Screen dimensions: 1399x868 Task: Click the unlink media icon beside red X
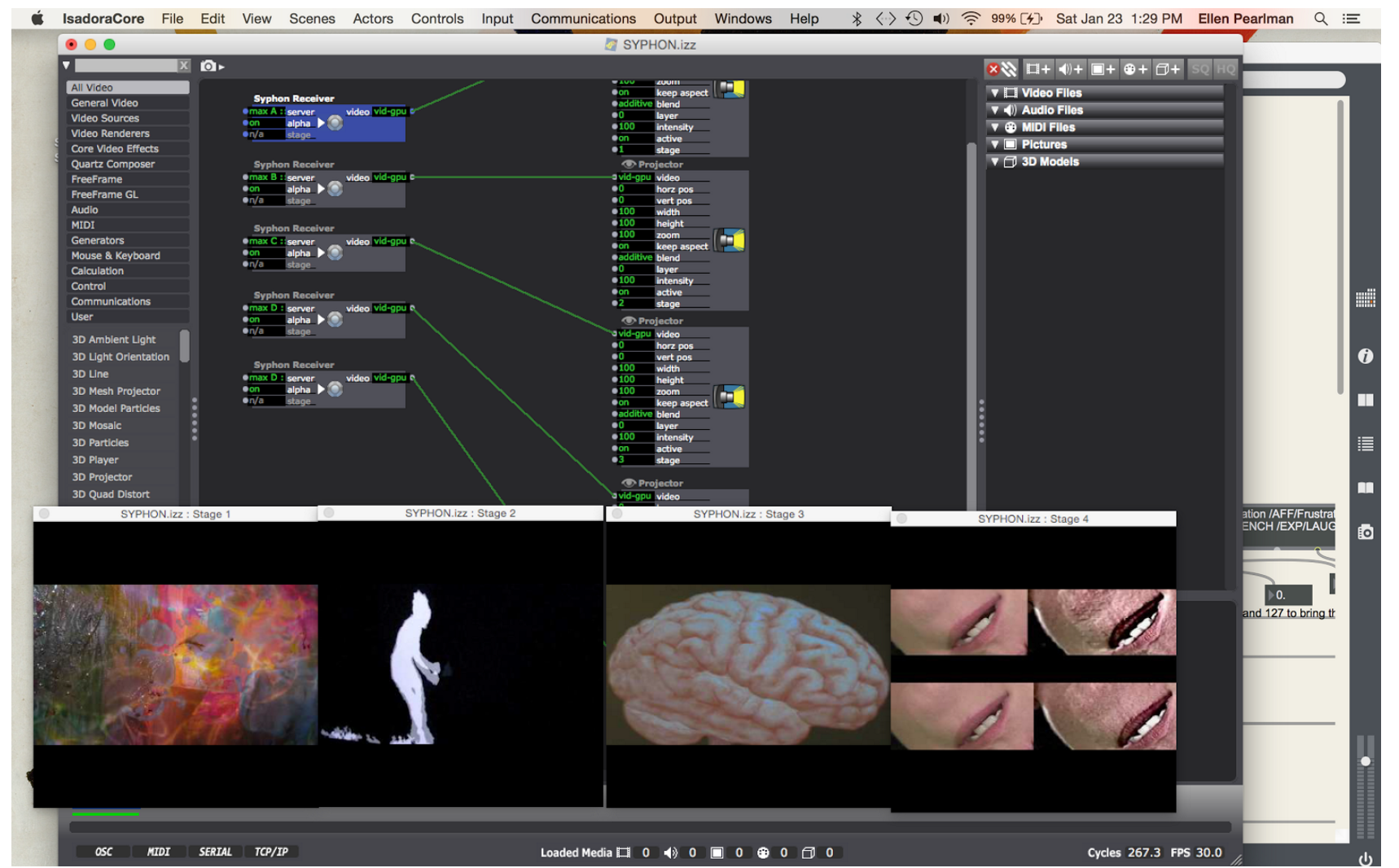pos(1009,69)
